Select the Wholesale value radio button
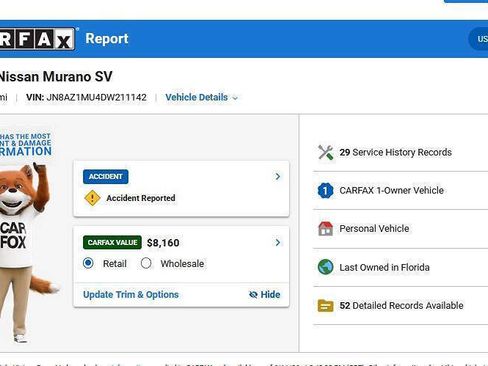 pyautogui.click(x=146, y=263)
